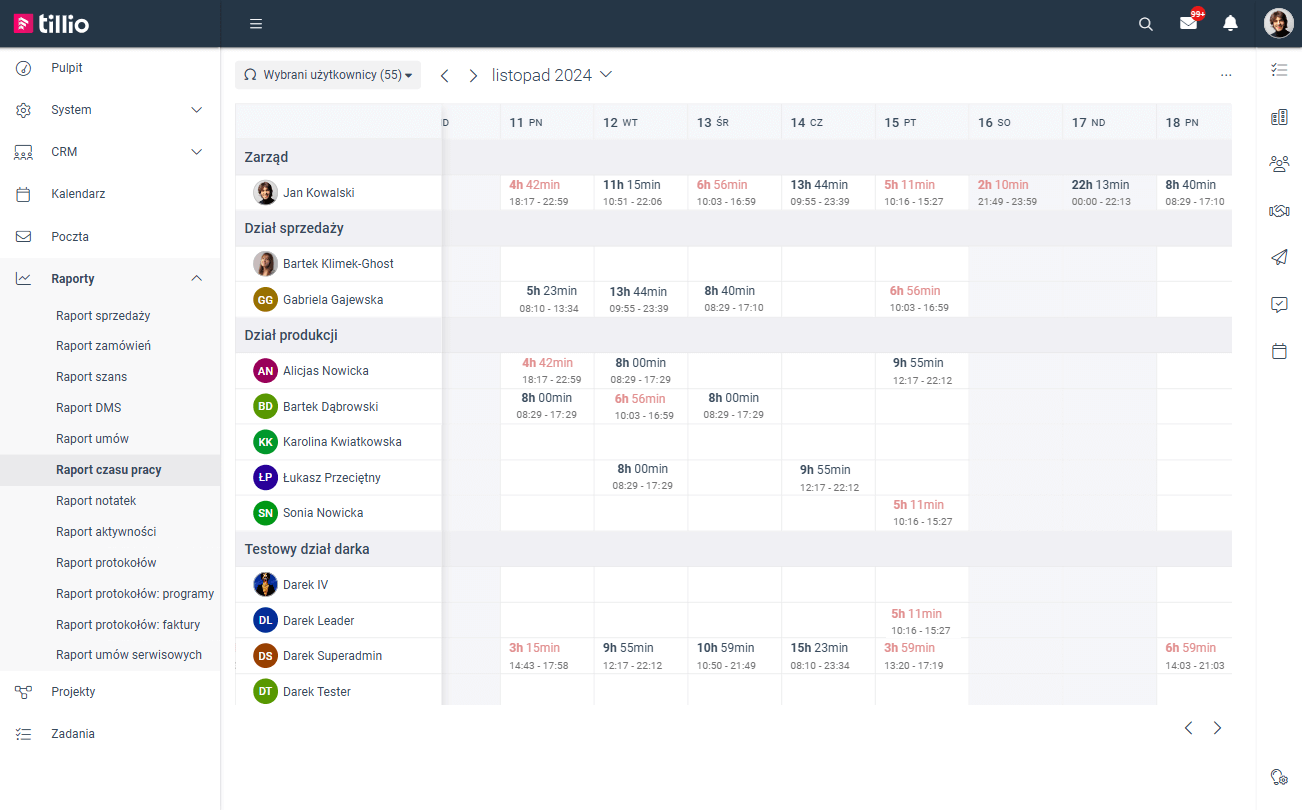Click the Dział produkcji group header
This screenshot has height=810, width=1302.
pyautogui.click(x=290, y=335)
